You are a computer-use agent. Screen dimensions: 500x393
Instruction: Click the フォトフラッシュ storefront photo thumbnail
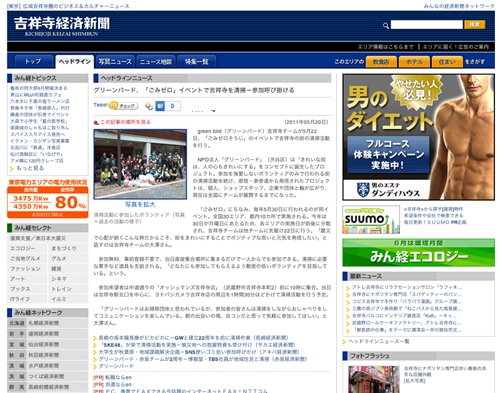pos(374,379)
